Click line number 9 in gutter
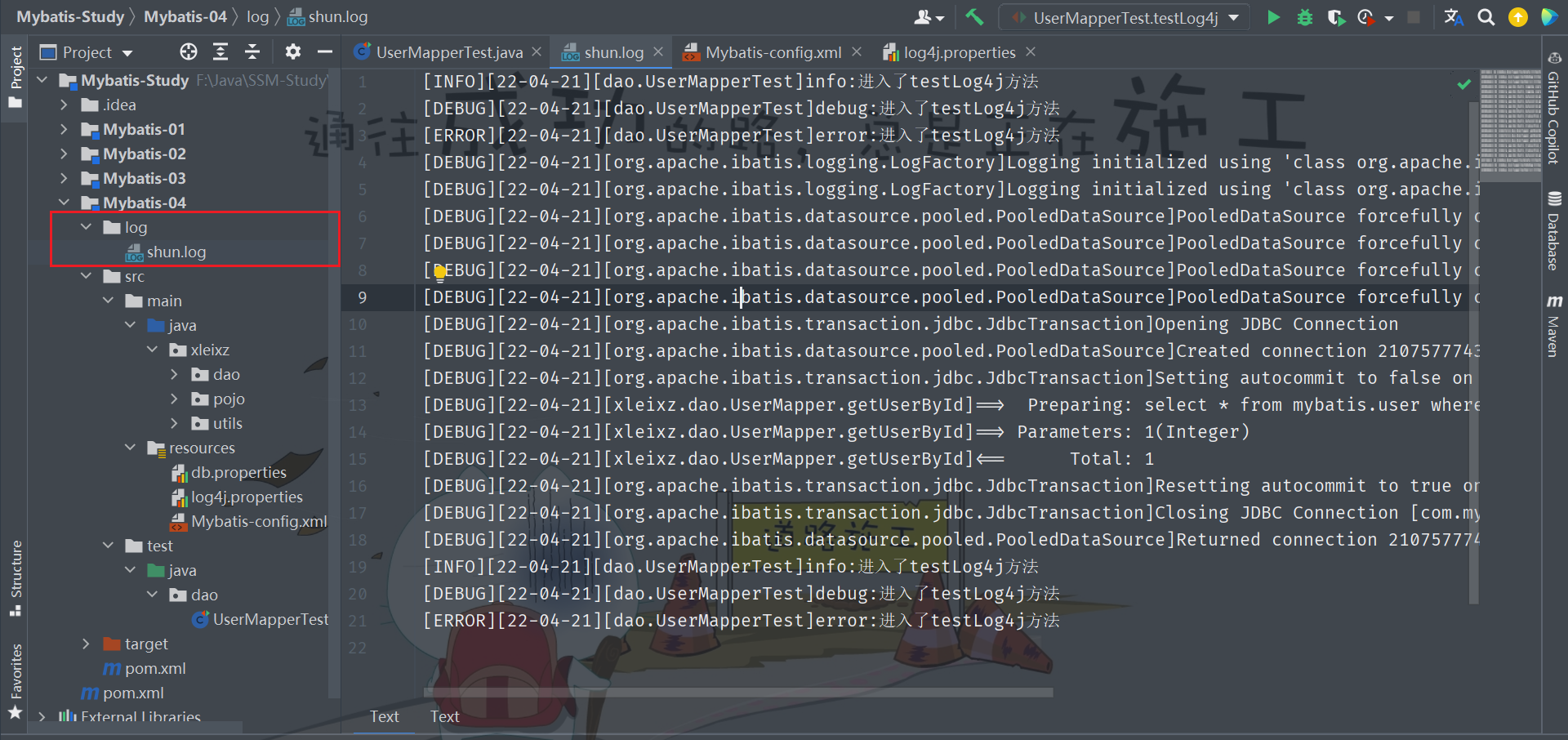 tap(362, 297)
